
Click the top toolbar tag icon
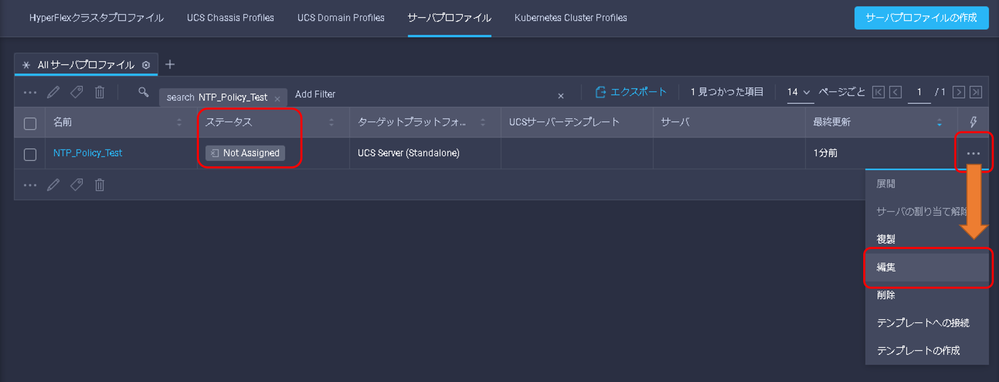tap(76, 92)
